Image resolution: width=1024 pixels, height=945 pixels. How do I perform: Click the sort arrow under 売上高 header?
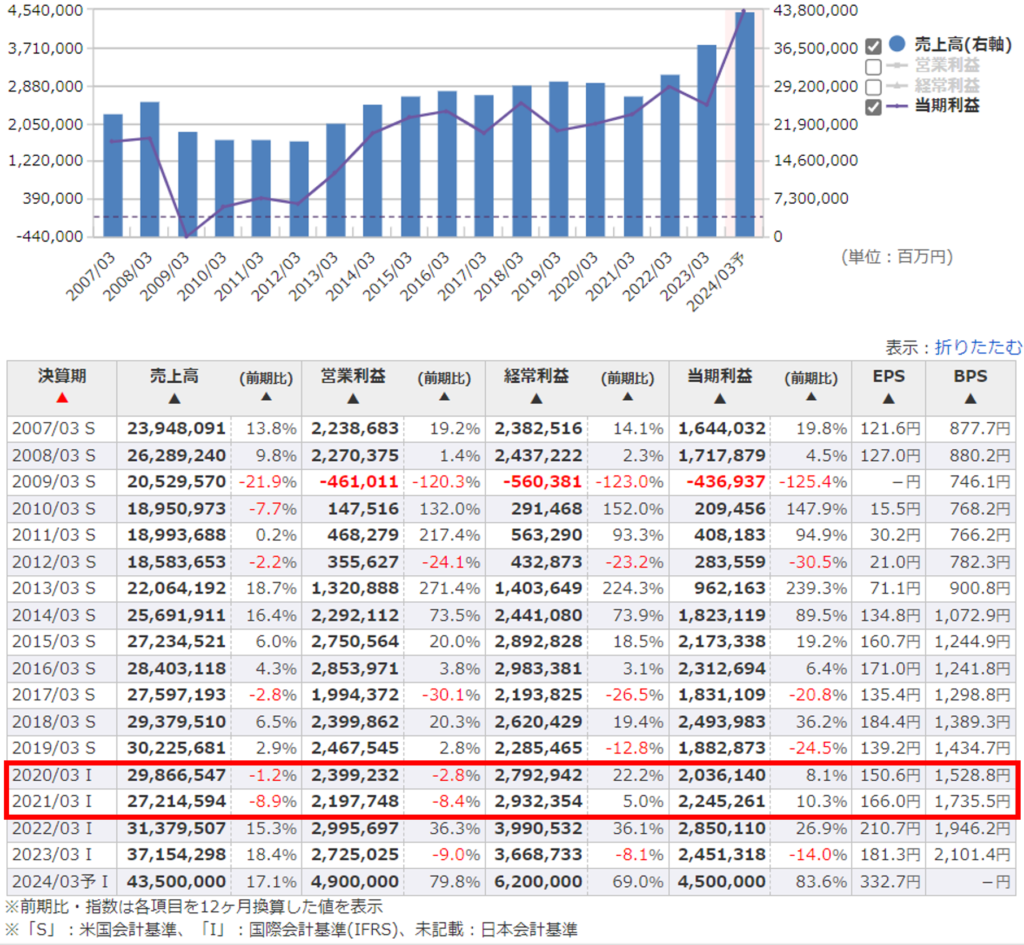point(174,398)
